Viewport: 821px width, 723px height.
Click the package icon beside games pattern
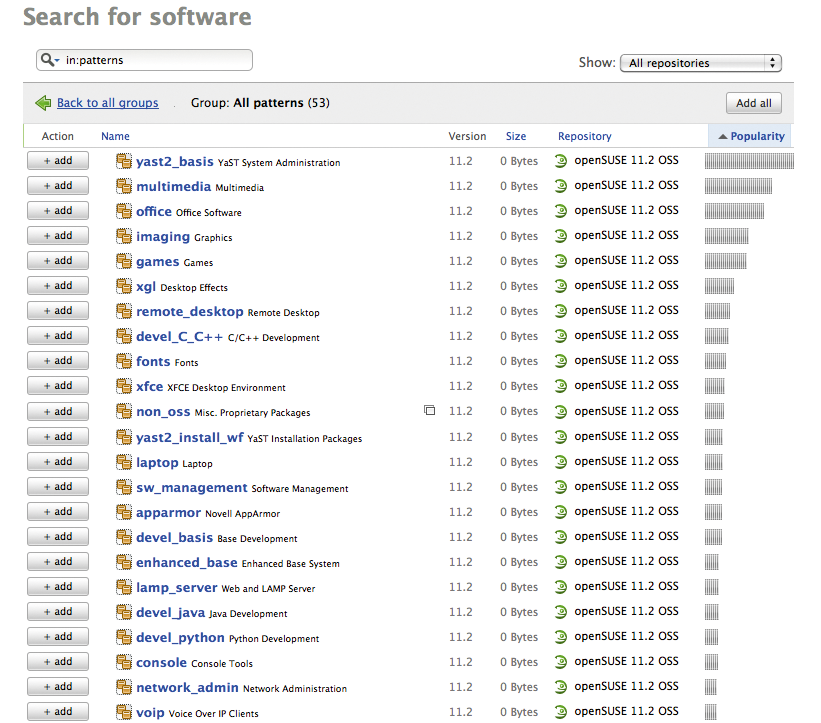123,260
